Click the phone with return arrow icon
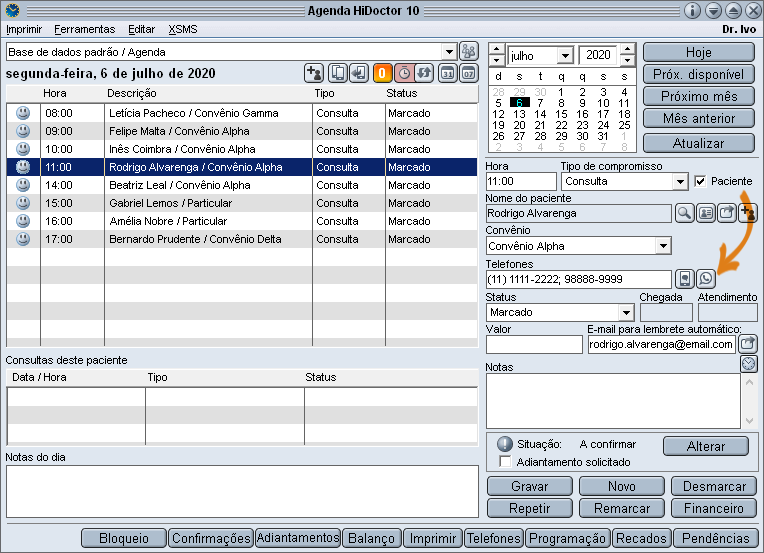The height and width of the screenshot is (553, 764). click(x=359, y=74)
